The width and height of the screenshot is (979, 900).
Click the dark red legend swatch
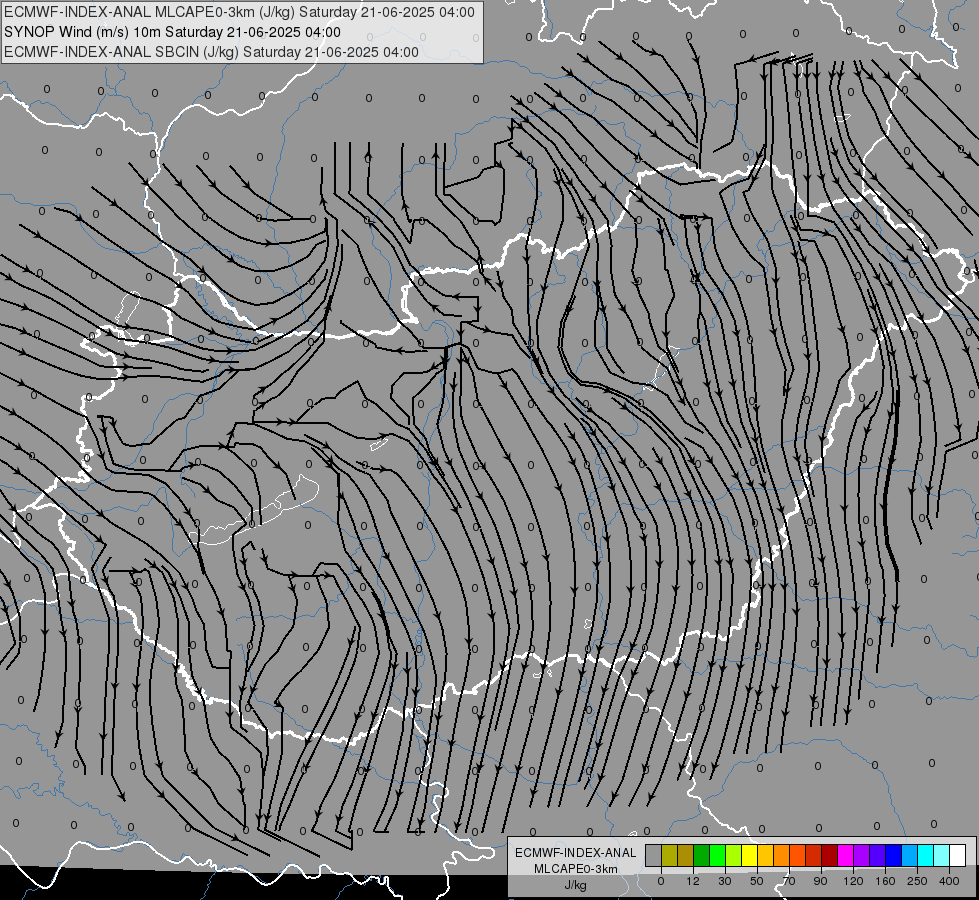[x=829, y=855]
